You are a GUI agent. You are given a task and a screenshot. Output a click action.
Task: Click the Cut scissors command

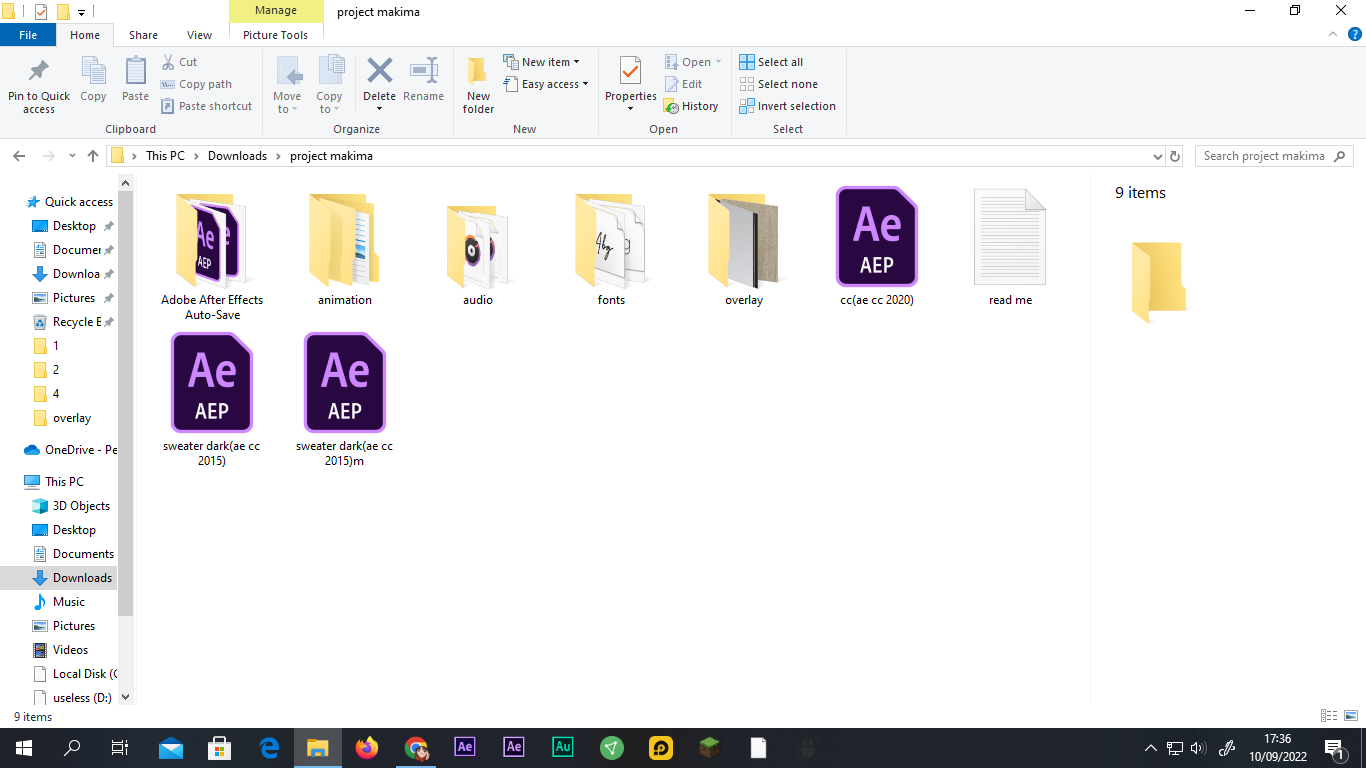coord(179,62)
